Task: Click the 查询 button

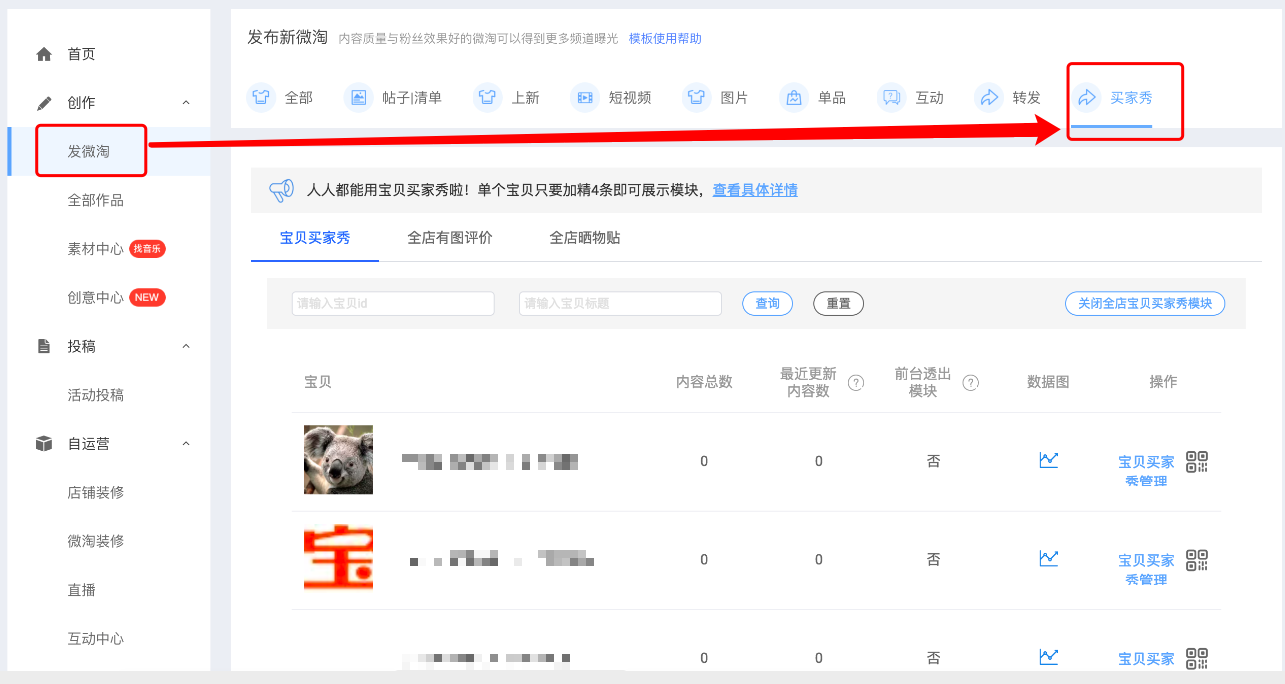Action: [x=767, y=303]
